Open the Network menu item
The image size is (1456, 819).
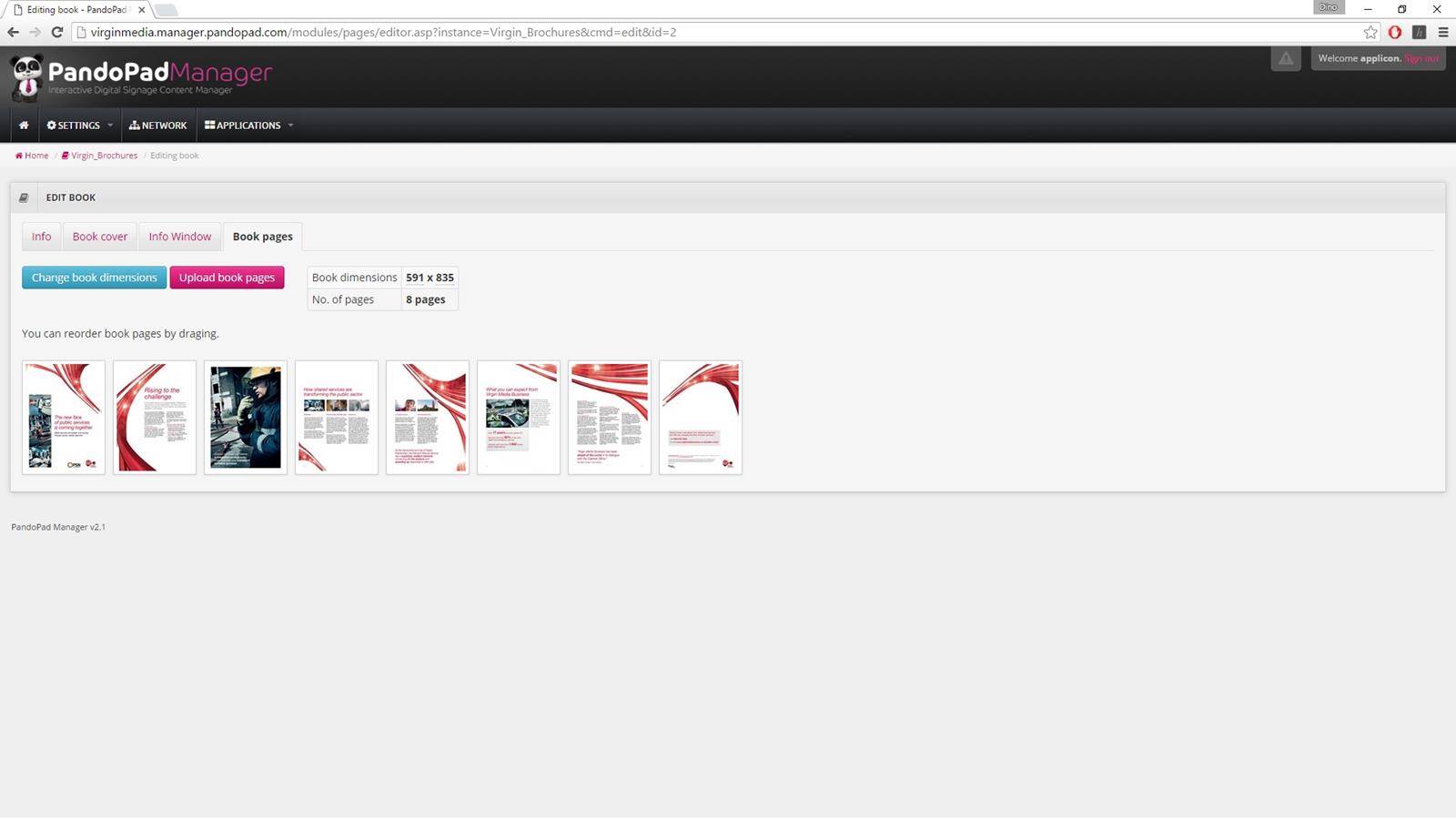(157, 126)
